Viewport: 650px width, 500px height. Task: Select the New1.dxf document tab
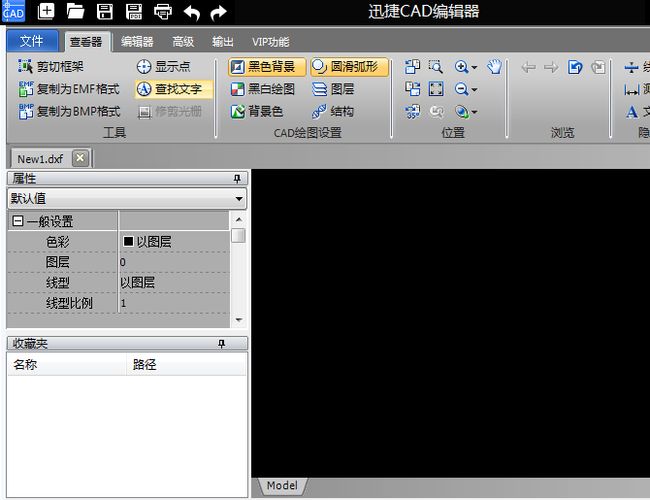click(40, 159)
